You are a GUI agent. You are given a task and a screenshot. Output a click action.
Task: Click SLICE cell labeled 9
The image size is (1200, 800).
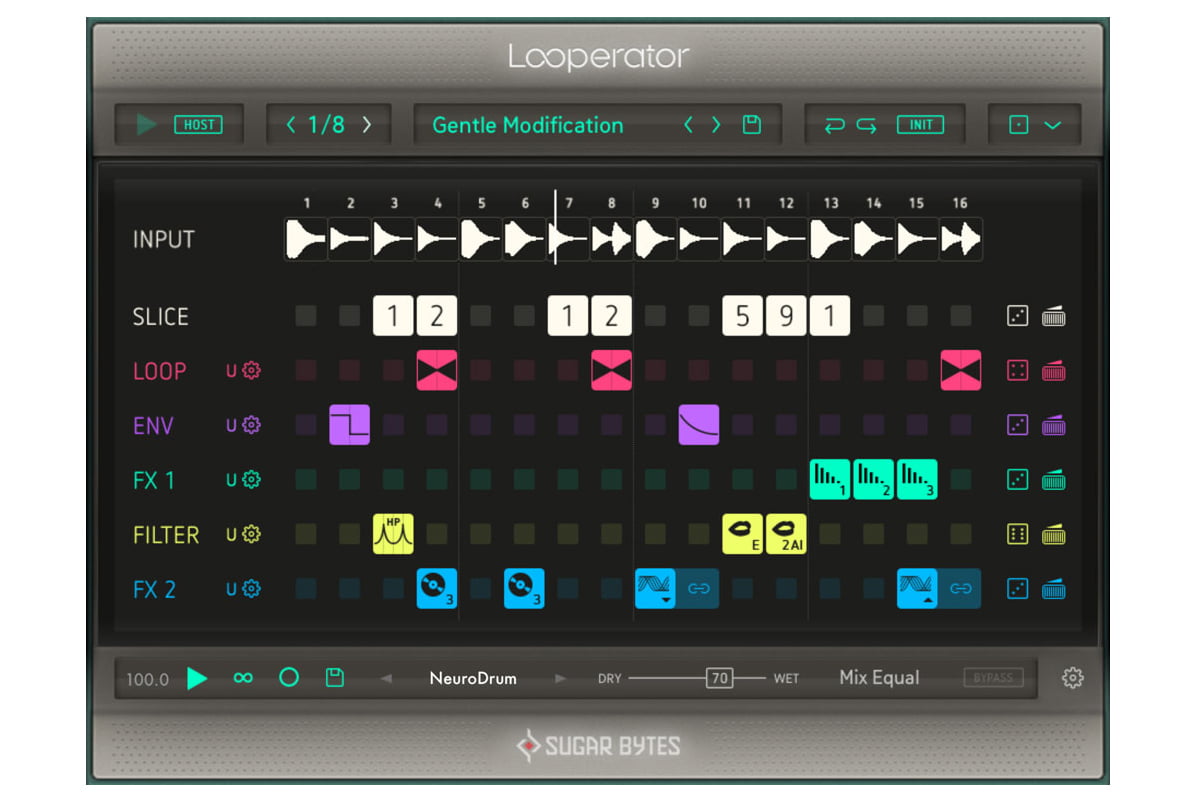click(786, 316)
